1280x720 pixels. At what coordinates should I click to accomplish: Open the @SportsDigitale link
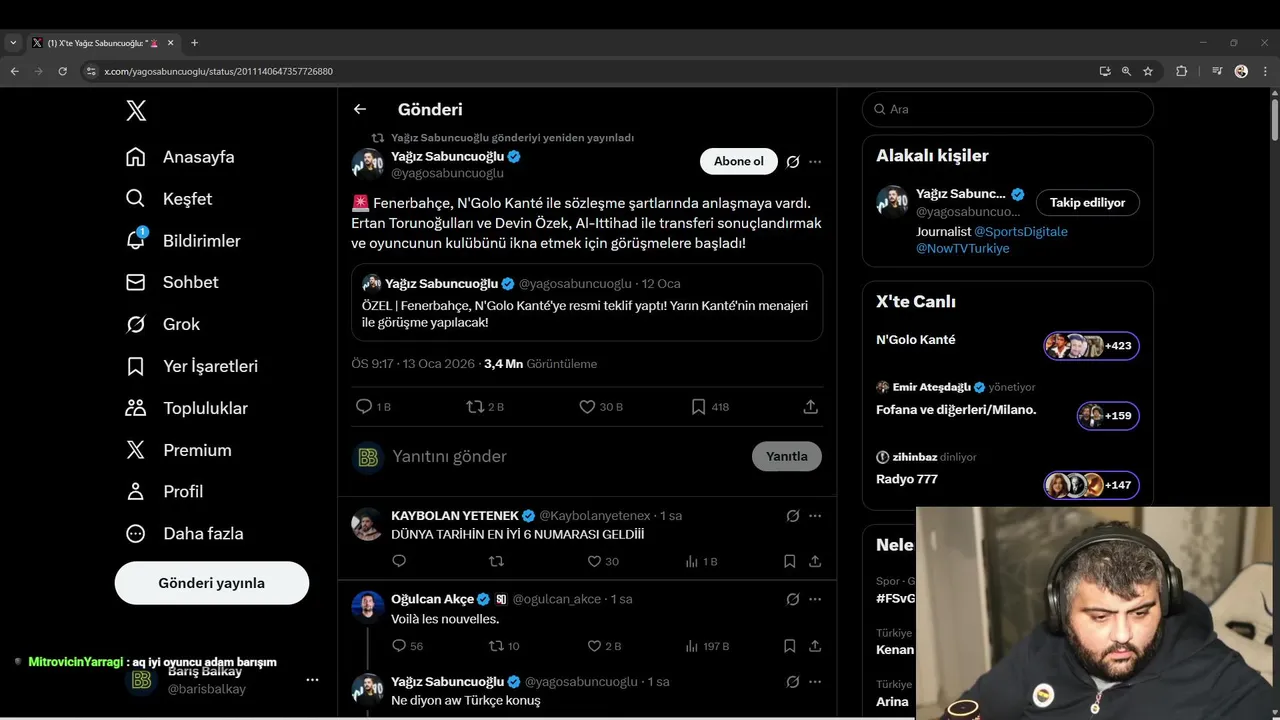pyautogui.click(x=1021, y=232)
